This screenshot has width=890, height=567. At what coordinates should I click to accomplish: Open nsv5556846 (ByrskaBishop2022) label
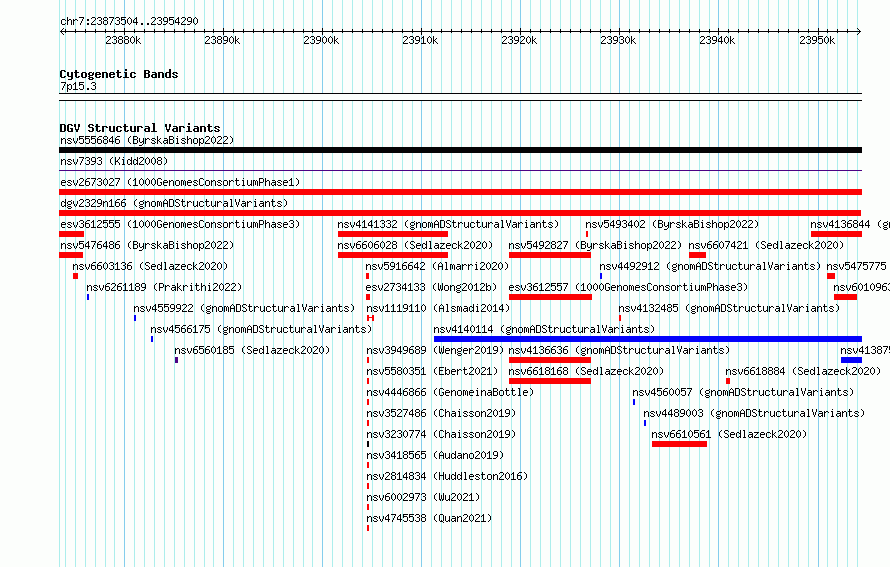point(147,140)
